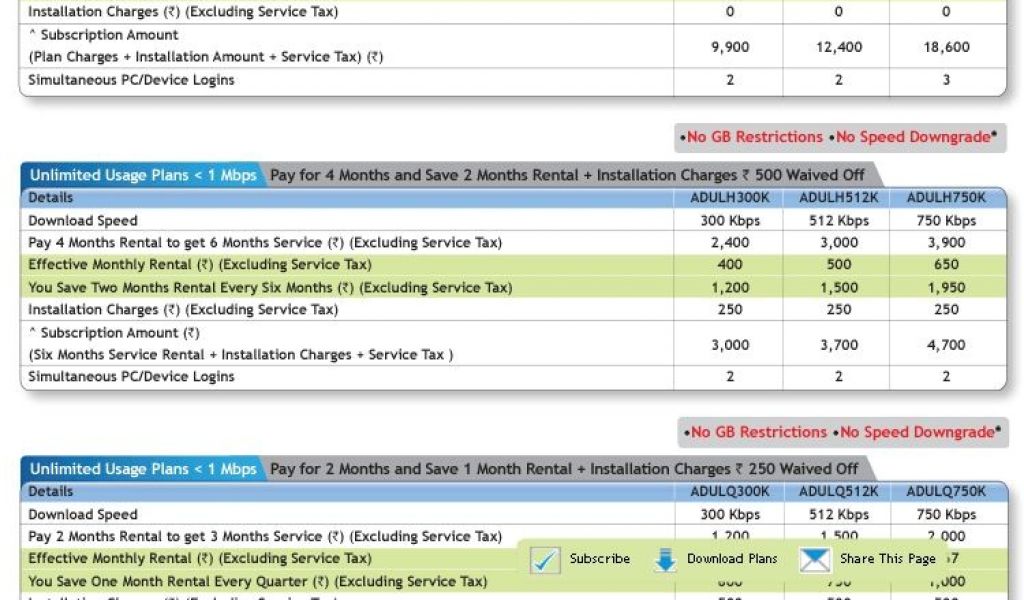The width and height of the screenshot is (1024, 600).
Task: Click the Download Plans arrow icon
Action: [x=665, y=559]
